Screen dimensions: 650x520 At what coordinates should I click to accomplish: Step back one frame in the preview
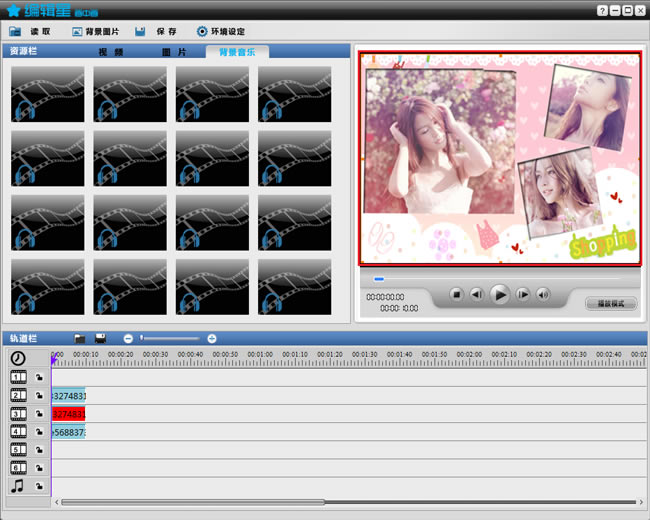pos(477,294)
